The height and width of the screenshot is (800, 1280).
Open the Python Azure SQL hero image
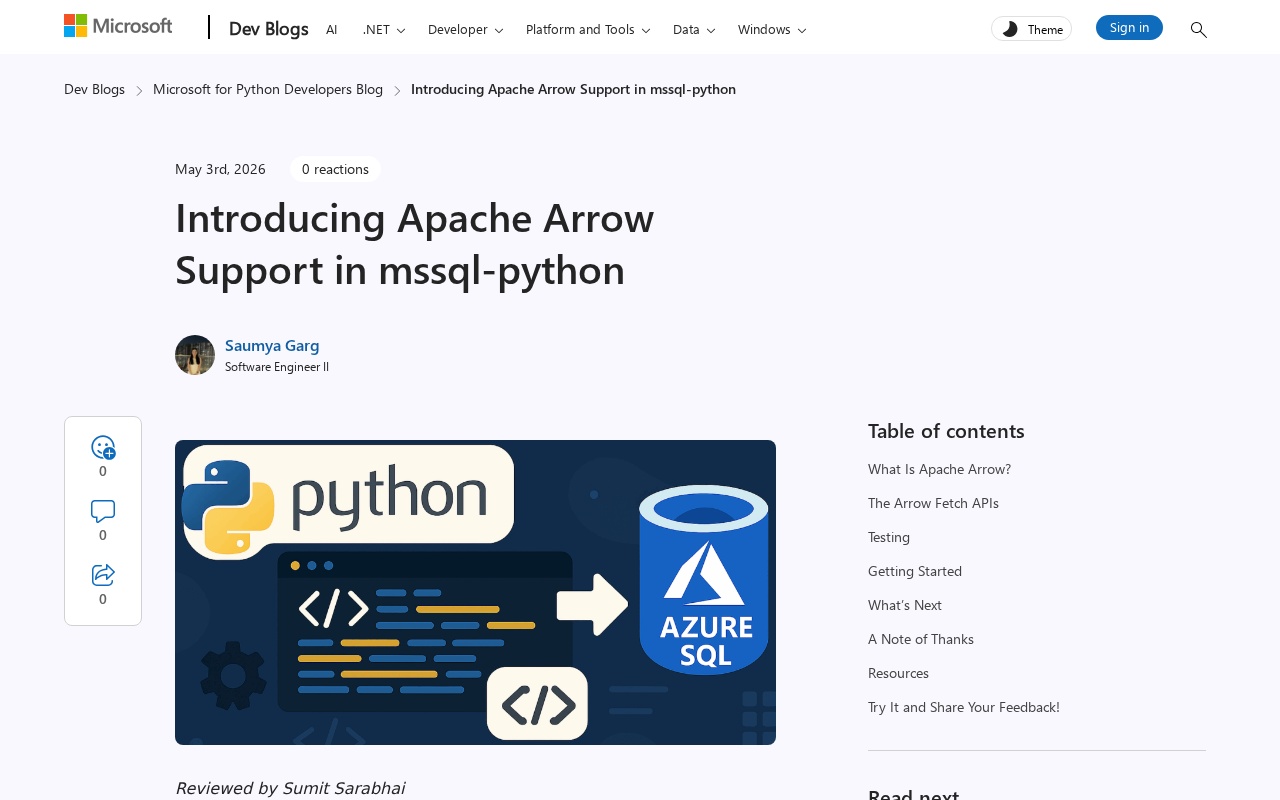coord(475,592)
